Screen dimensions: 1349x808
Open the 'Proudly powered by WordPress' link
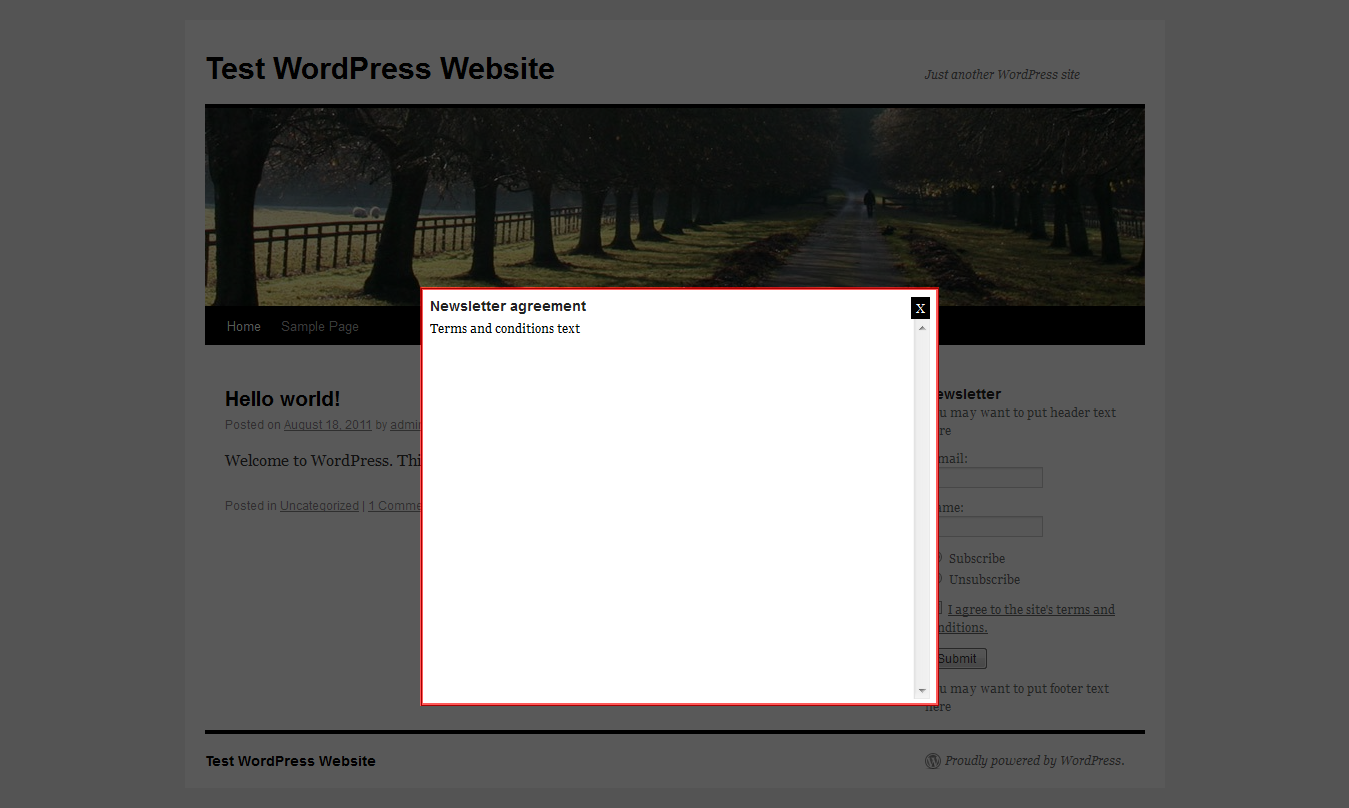(1034, 761)
